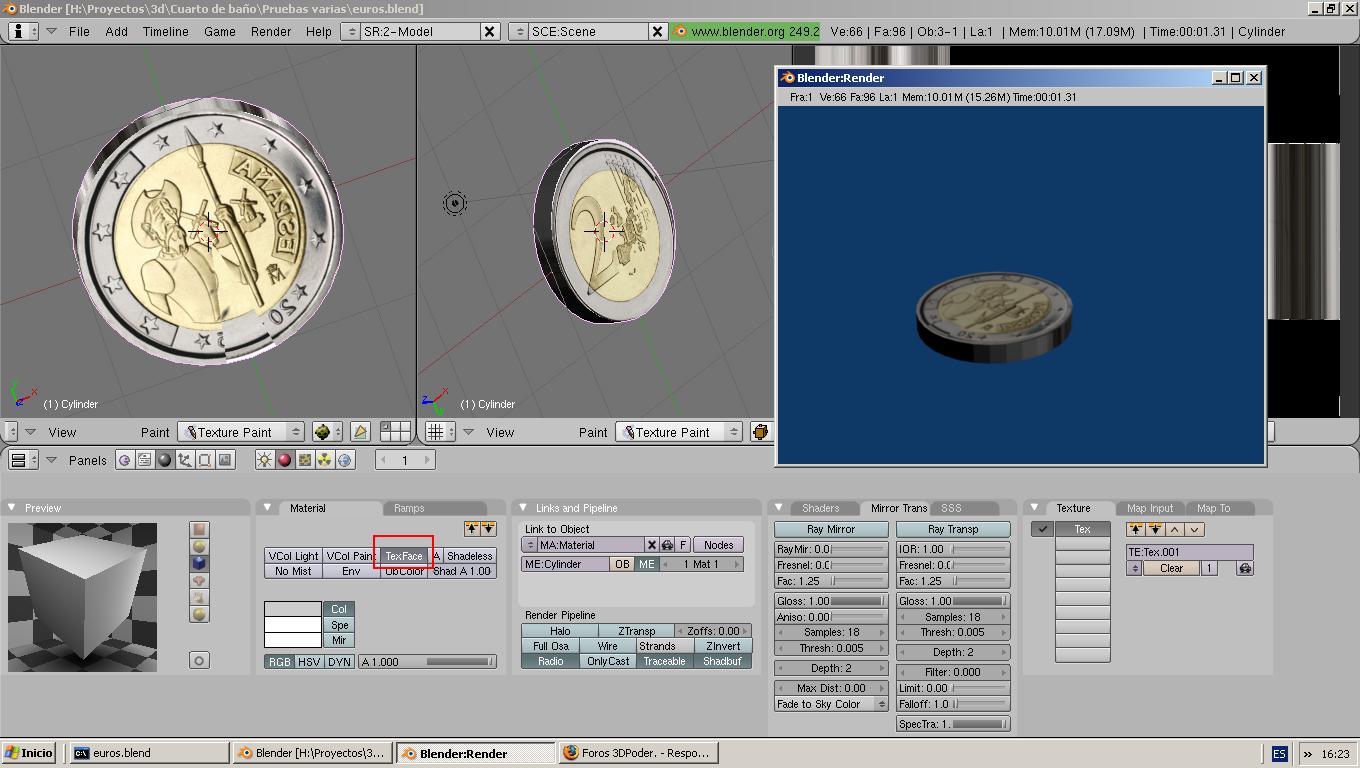Set preview type to cube

pyautogui.click(x=199, y=564)
